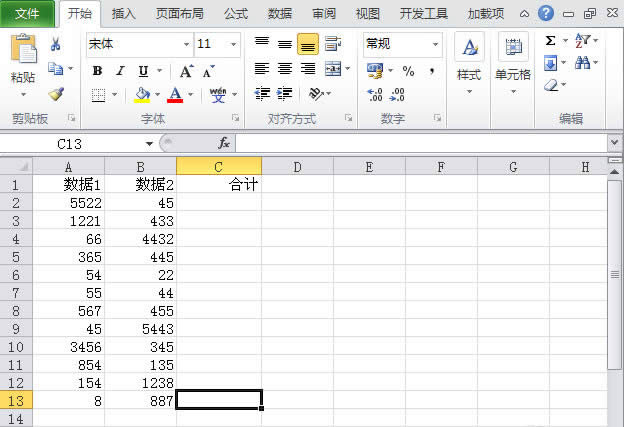Switch to the 数据 tab

click(280, 14)
